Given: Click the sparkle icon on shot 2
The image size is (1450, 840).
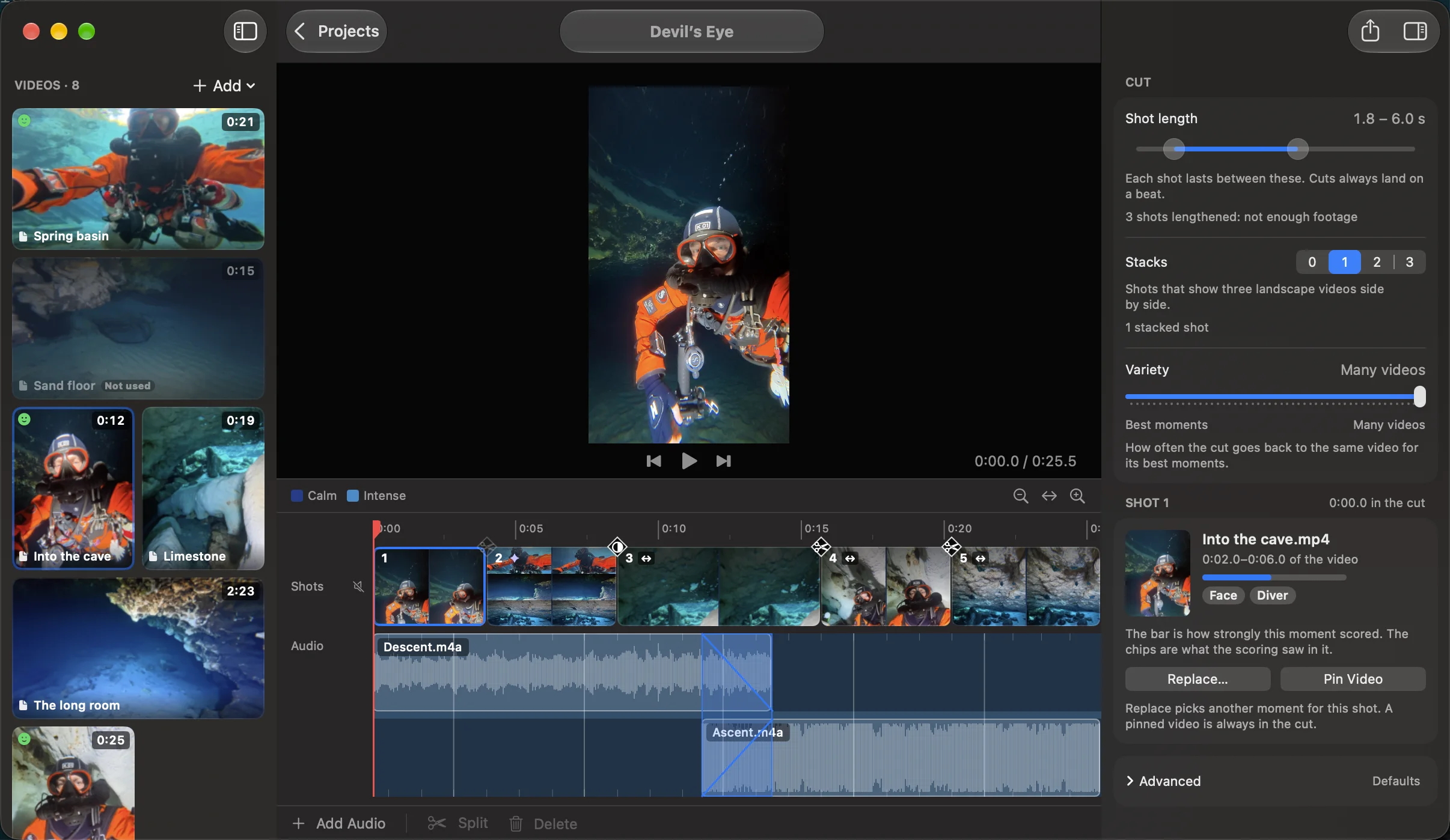Looking at the screenshot, I should point(515,558).
